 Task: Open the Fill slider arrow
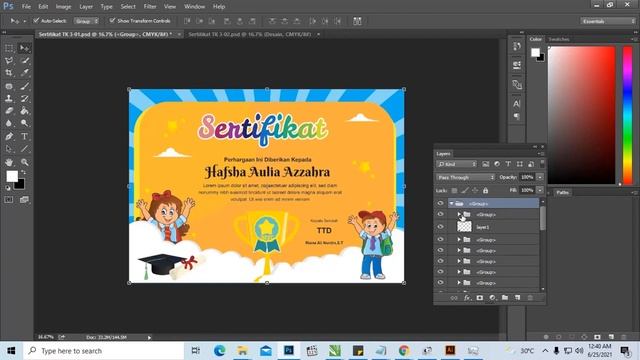[540, 190]
